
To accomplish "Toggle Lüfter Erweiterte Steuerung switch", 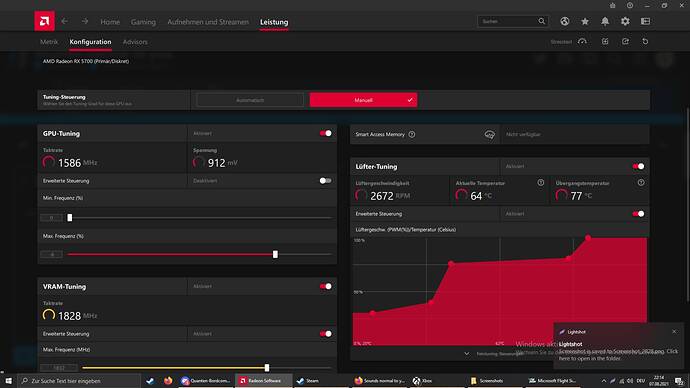I will coord(639,214).
